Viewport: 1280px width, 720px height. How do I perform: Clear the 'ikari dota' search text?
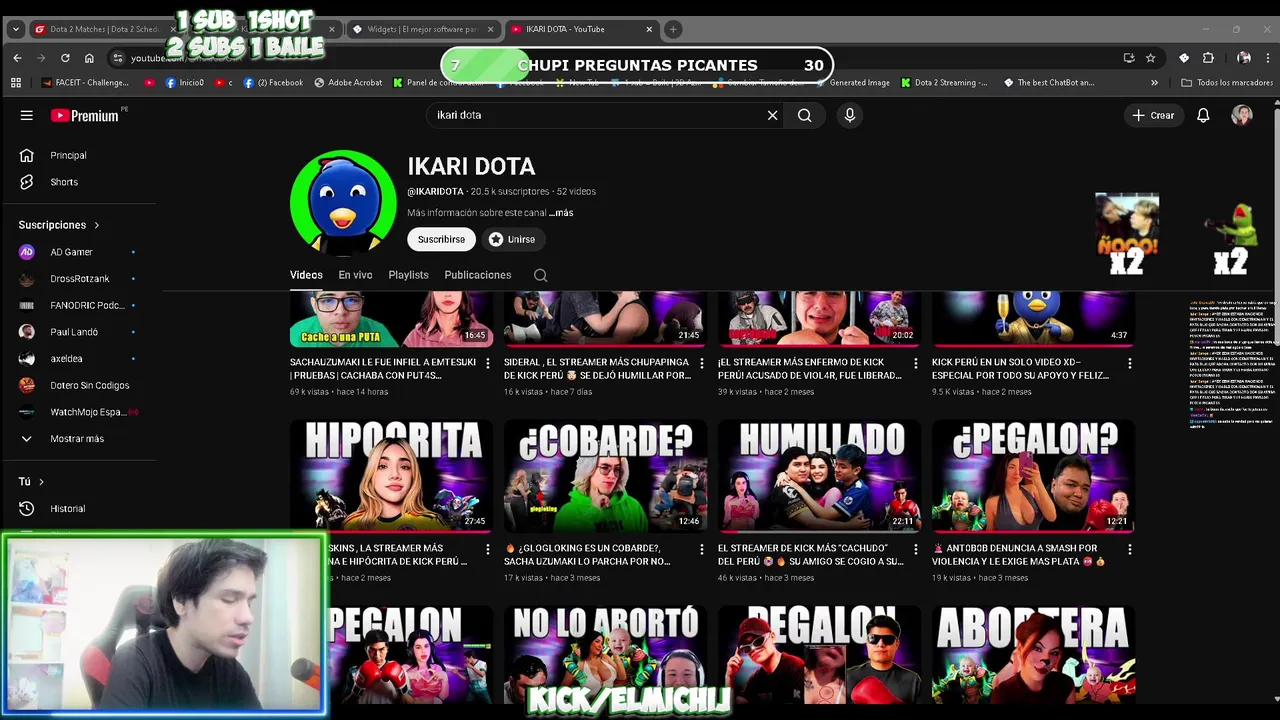pyautogui.click(x=772, y=115)
